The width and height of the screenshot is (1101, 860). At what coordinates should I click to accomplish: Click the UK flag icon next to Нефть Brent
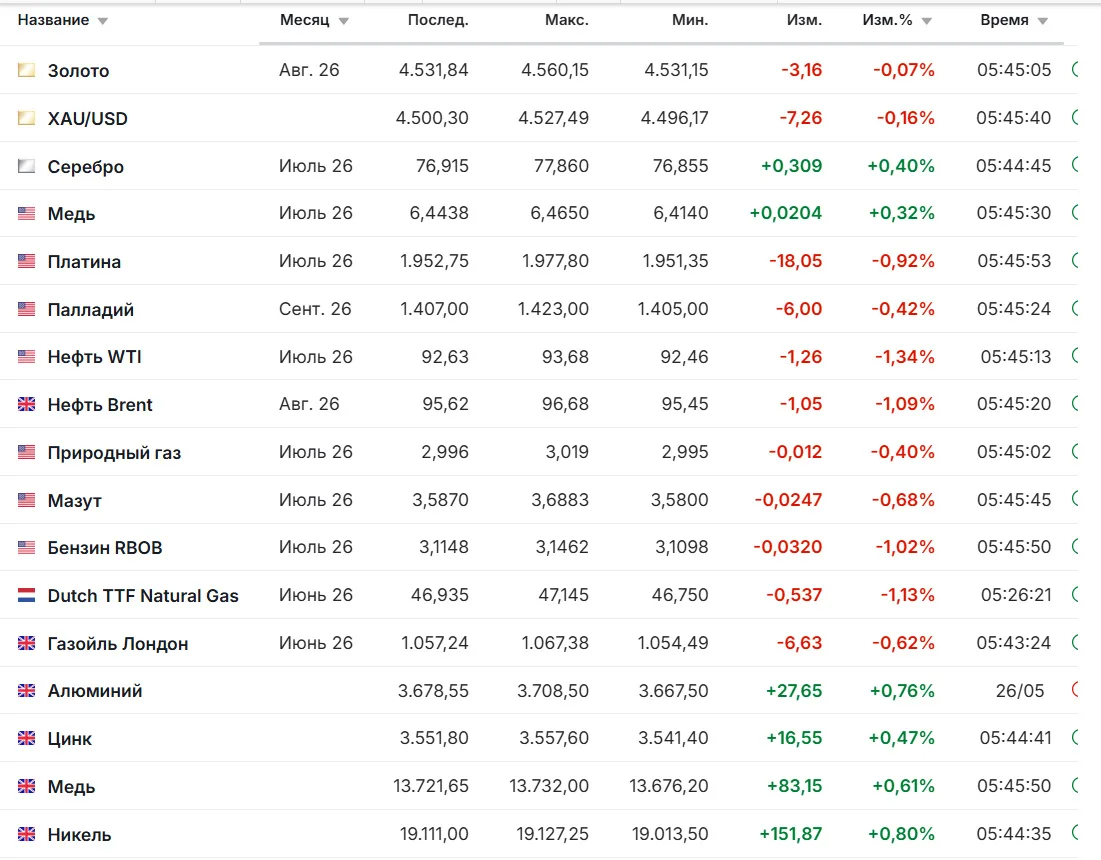click(27, 404)
